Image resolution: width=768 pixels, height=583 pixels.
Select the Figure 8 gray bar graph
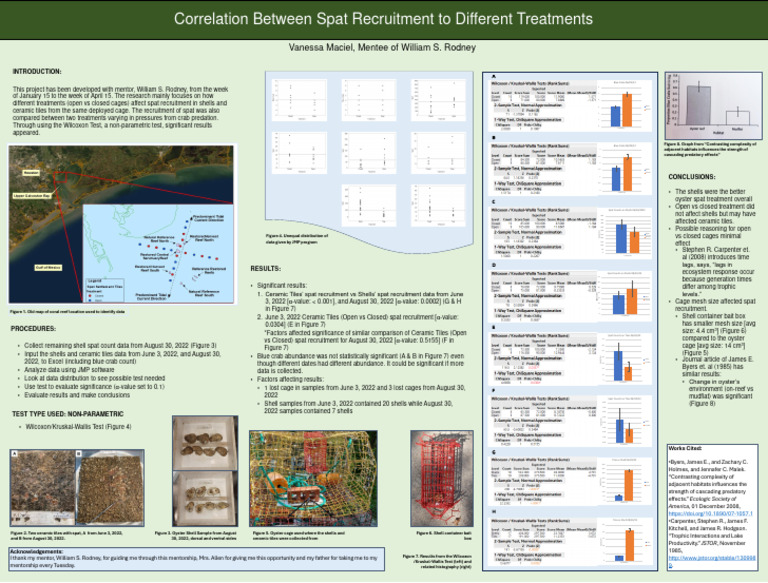pyautogui.click(x=714, y=106)
